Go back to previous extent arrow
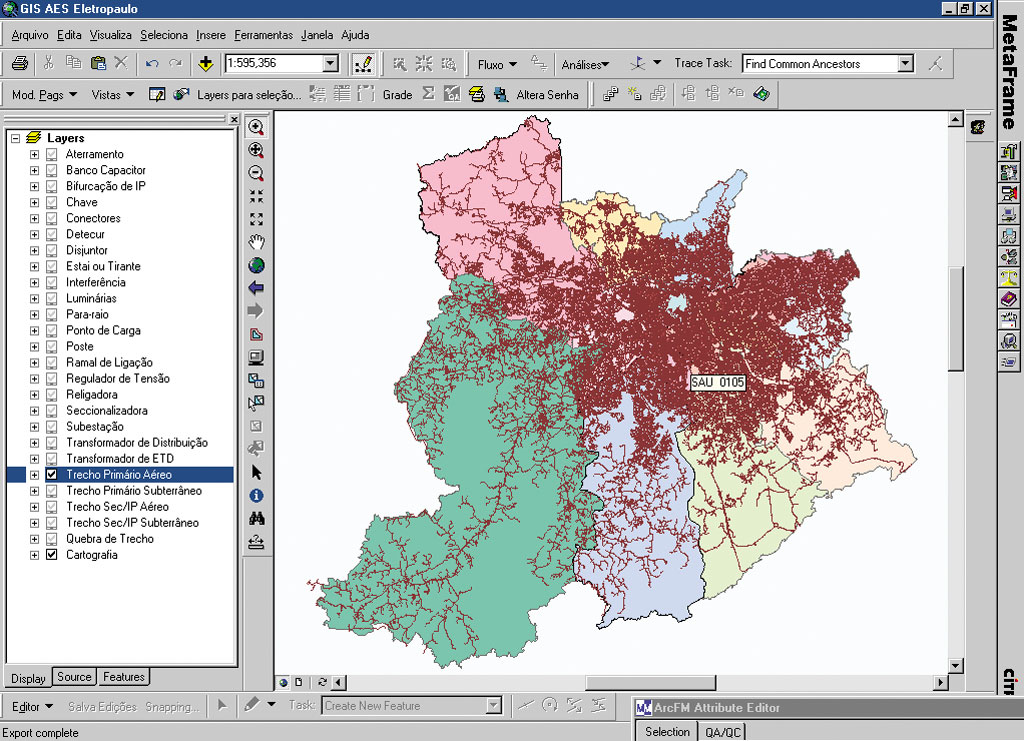 256,288
